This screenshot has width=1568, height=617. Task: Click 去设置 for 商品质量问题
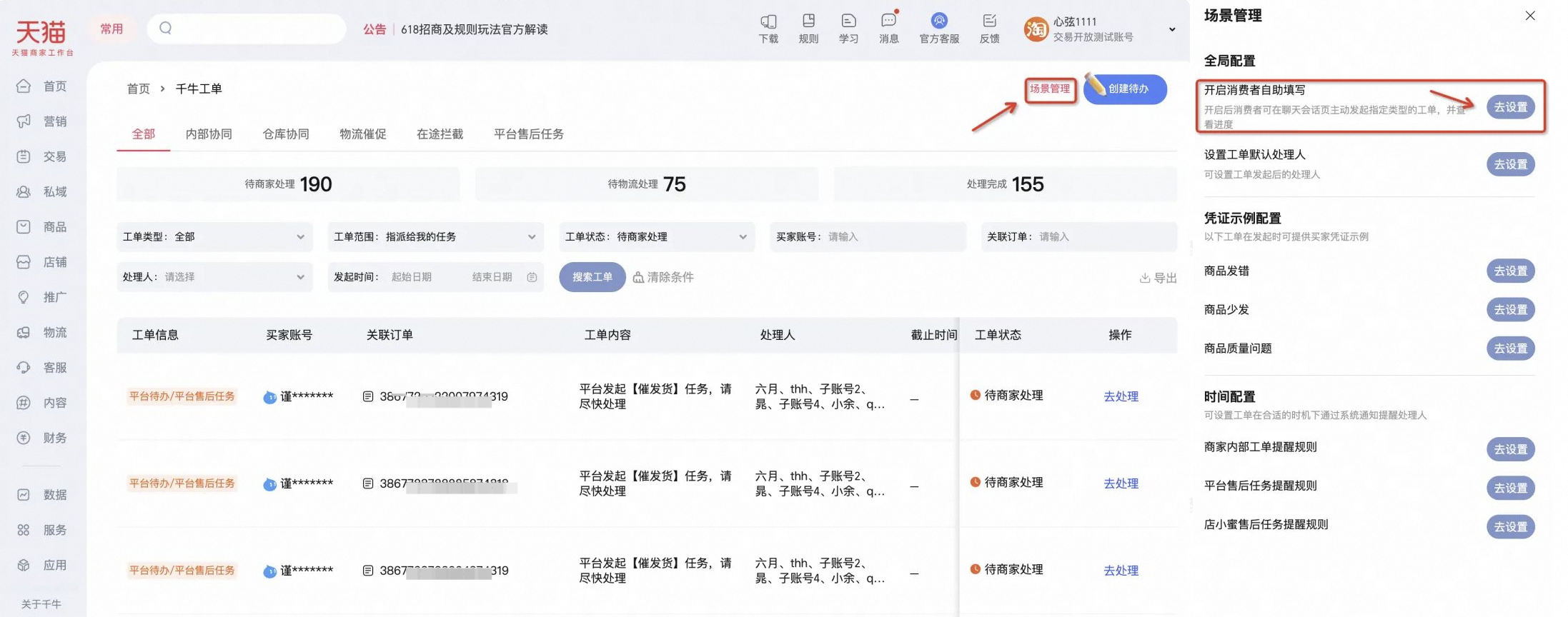1511,348
